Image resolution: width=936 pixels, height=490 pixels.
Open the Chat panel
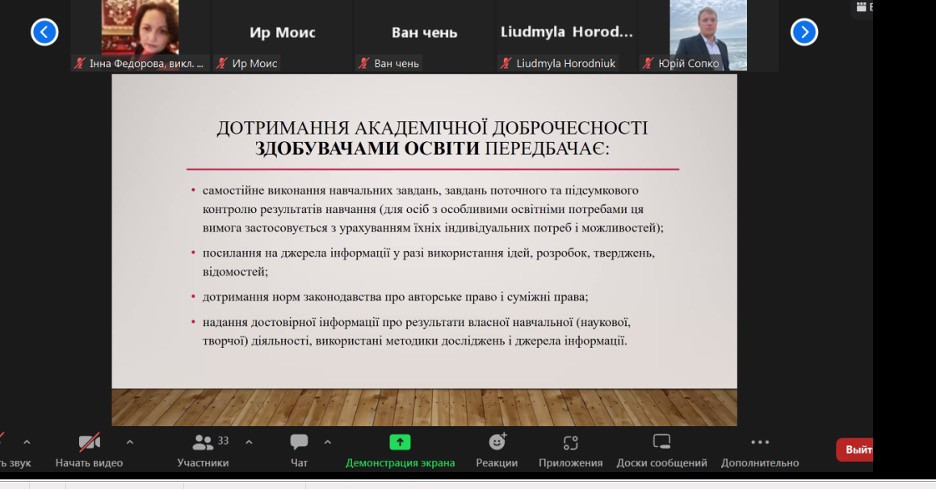coord(299,451)
